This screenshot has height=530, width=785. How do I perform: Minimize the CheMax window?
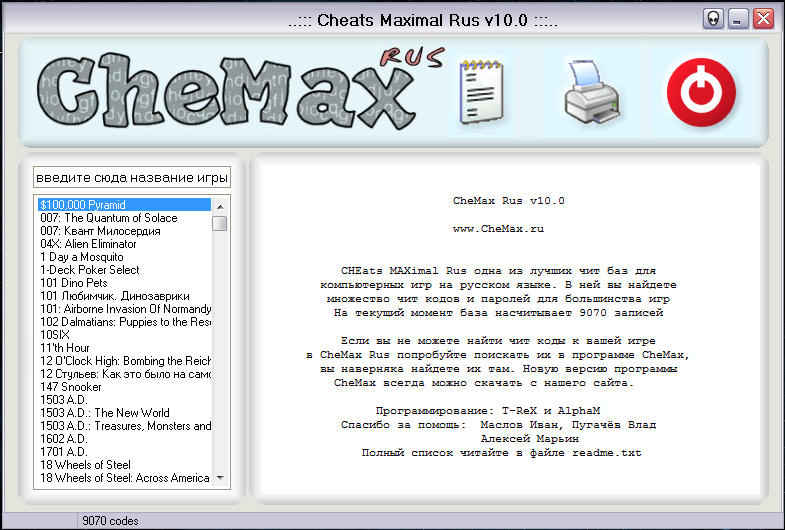tap(739, 19)
